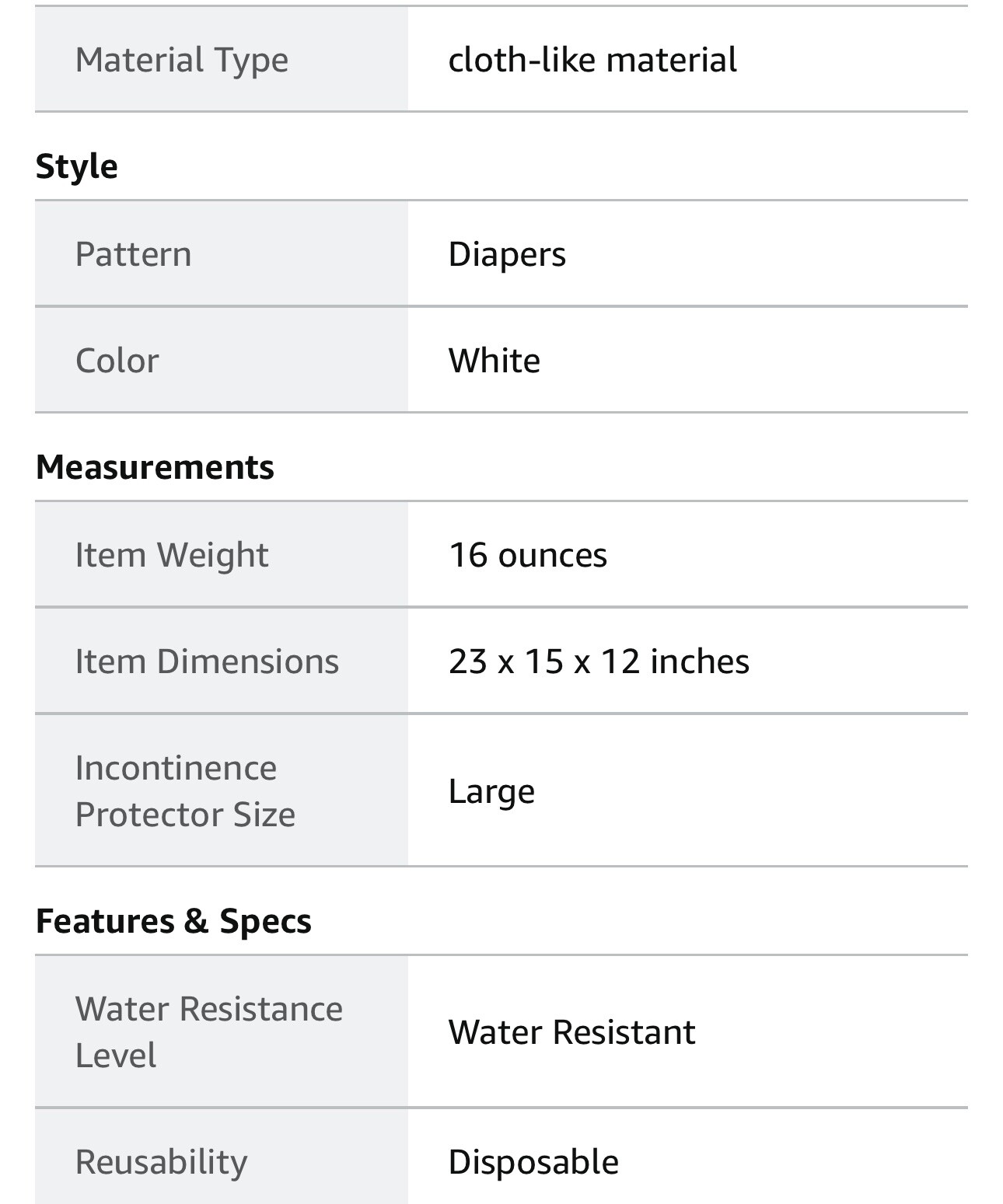1003x1204 pixels.
Task: Select the Large size value
Action: click(x=491, y=791)
